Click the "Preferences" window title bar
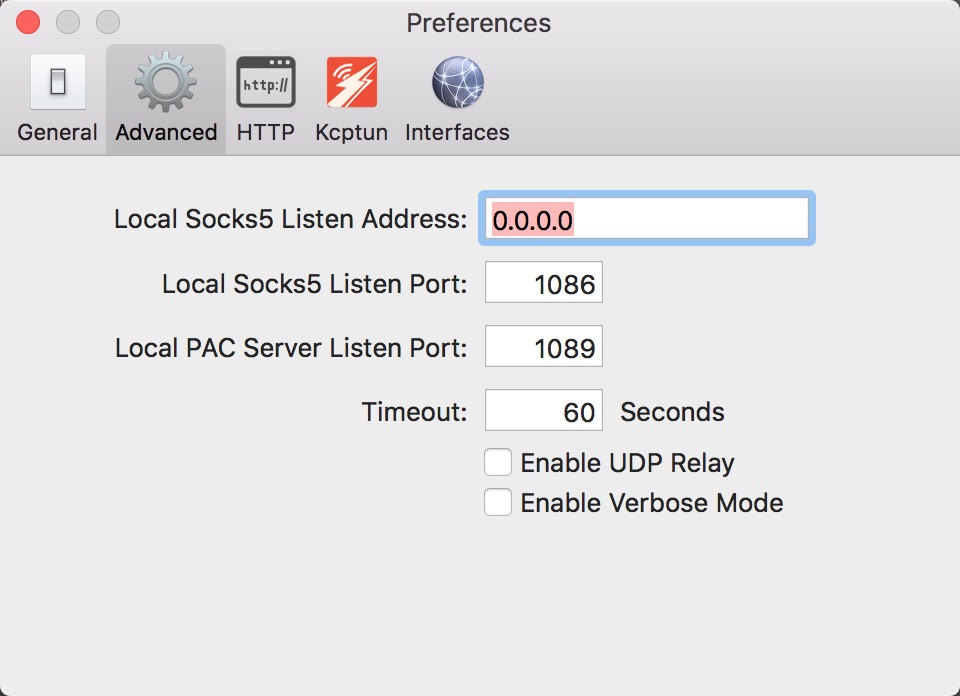Image resolution: width=960 pixels, height=696 pixels. [x=478, y=22]
